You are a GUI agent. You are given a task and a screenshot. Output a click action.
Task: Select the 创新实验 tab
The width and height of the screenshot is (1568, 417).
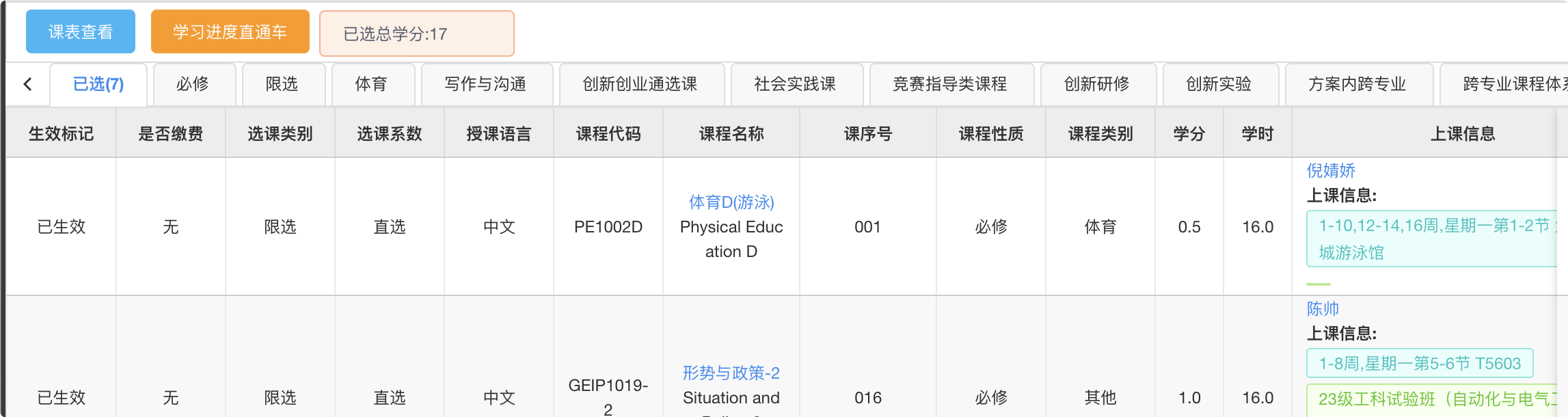[x=1219, y=84]
